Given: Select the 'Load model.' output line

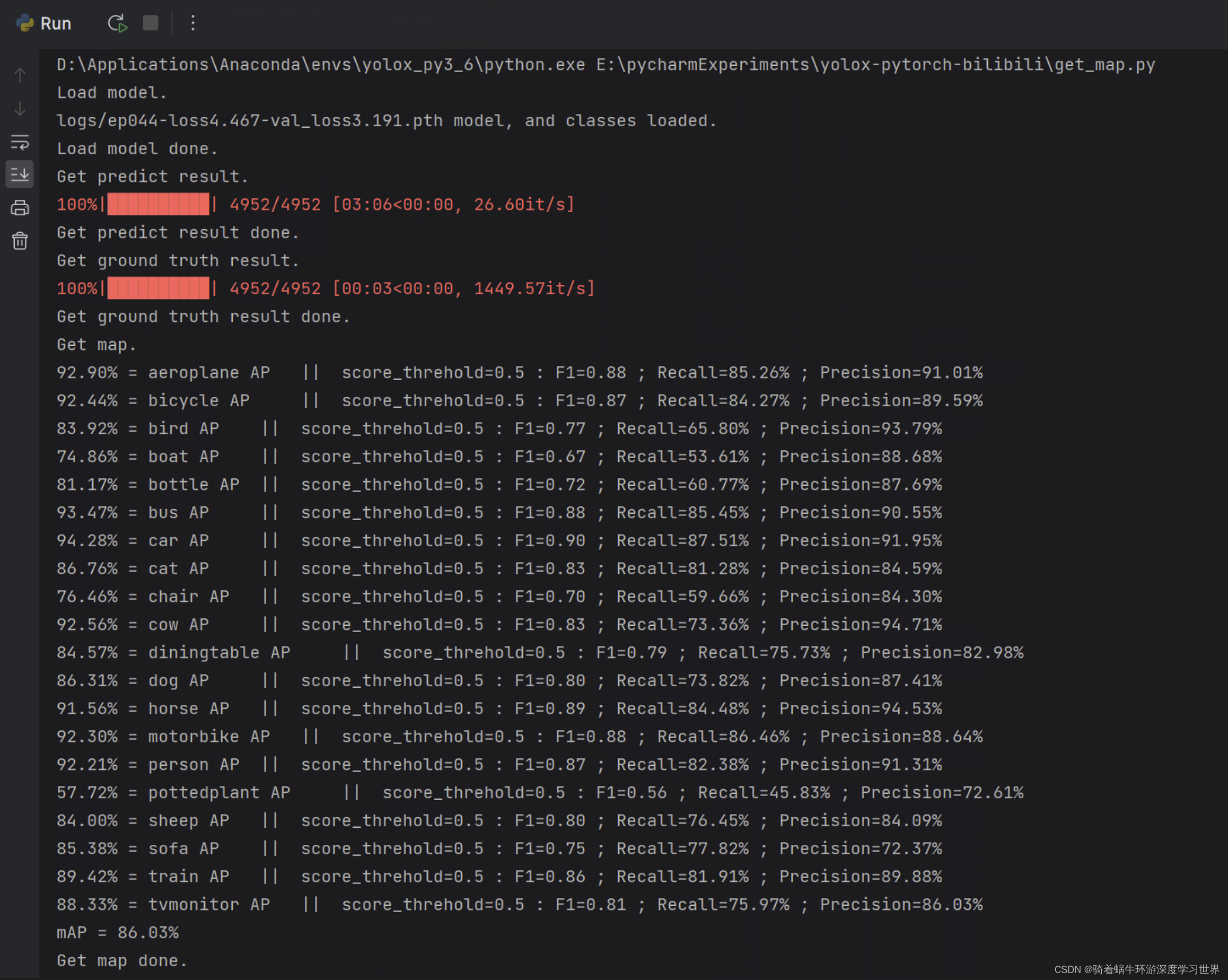Looking at the screenshot, I should tap(112, 93).
